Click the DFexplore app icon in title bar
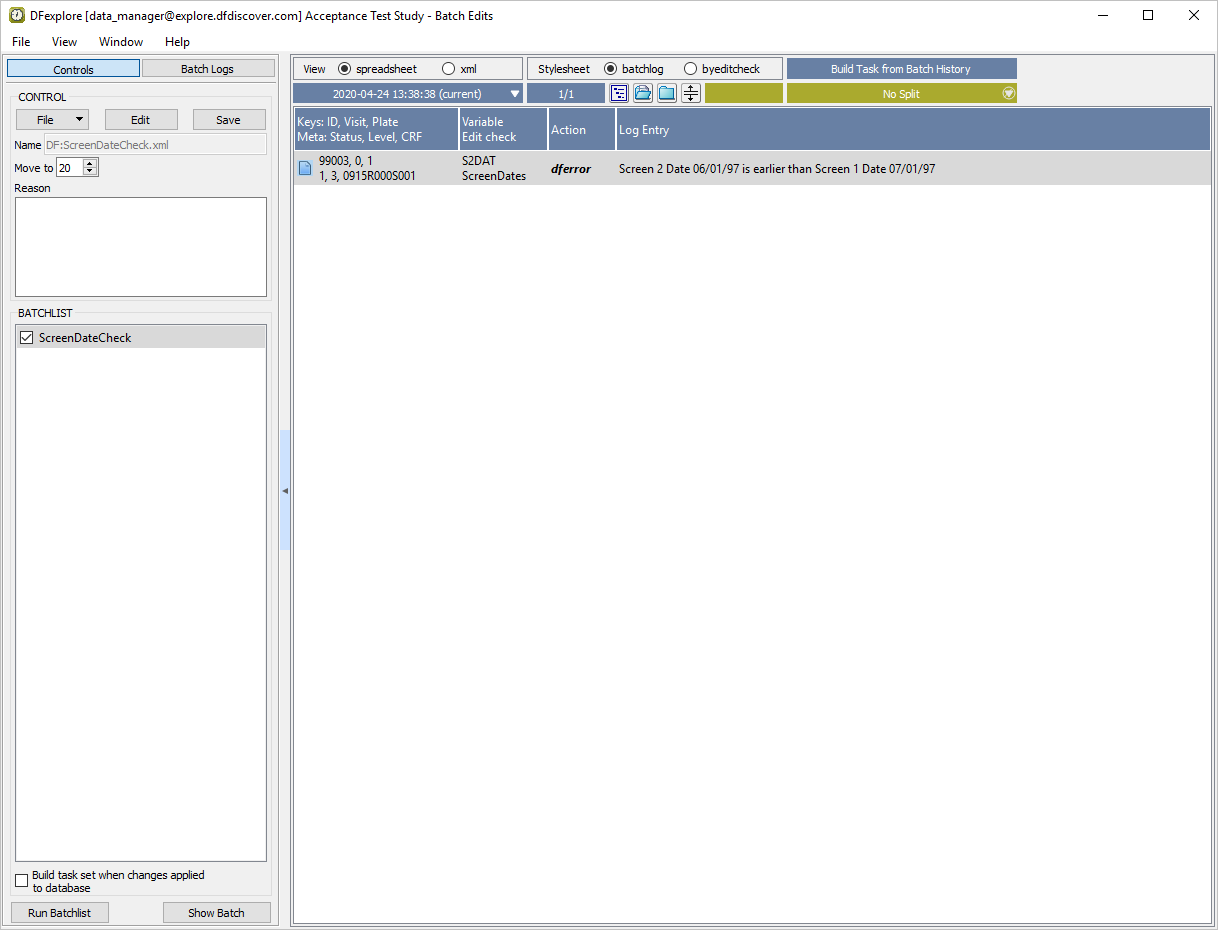 16,15
